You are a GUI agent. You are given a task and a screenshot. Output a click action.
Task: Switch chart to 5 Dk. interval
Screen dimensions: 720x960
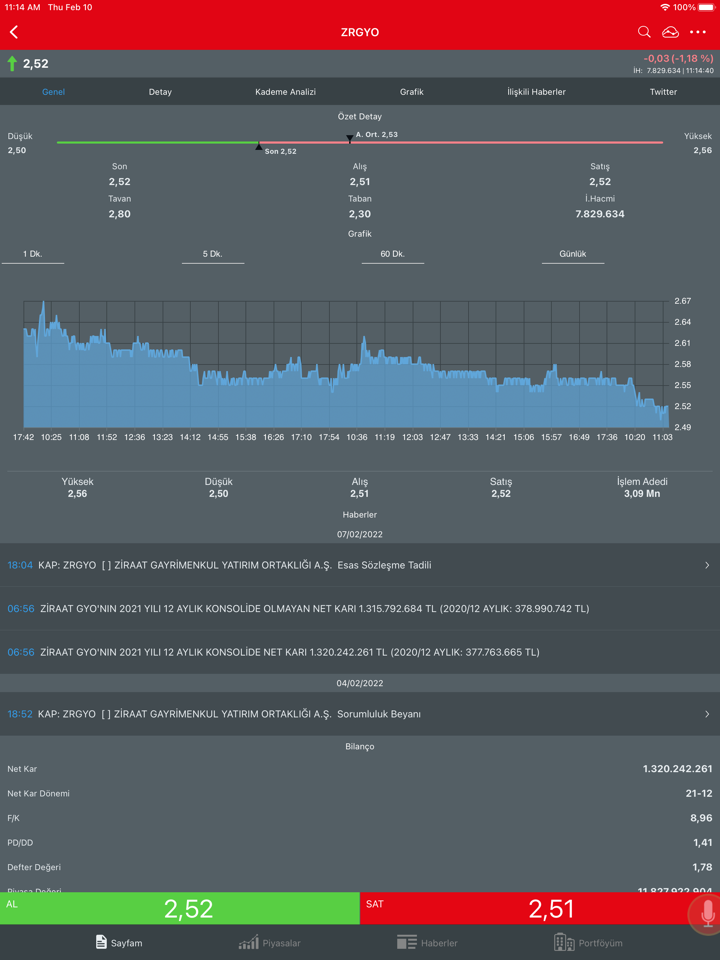(213, 254)
